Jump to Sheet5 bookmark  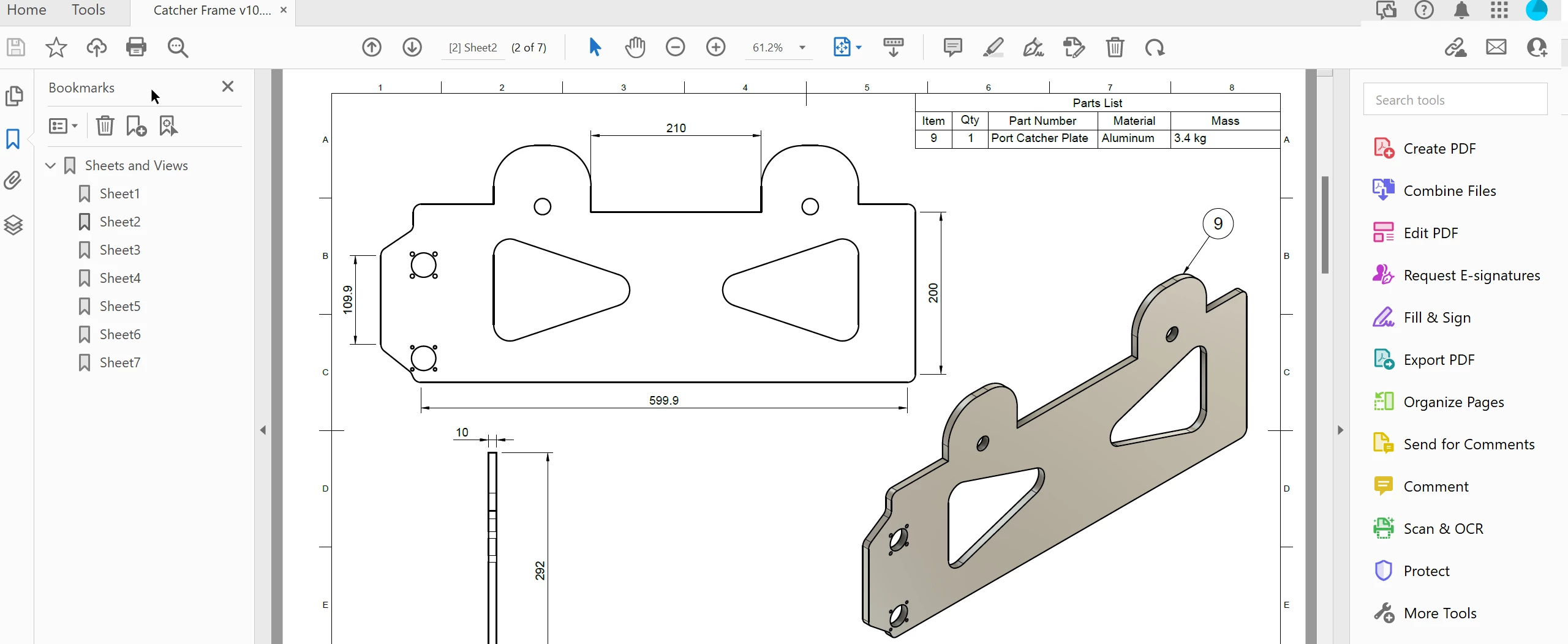point(120,306)
